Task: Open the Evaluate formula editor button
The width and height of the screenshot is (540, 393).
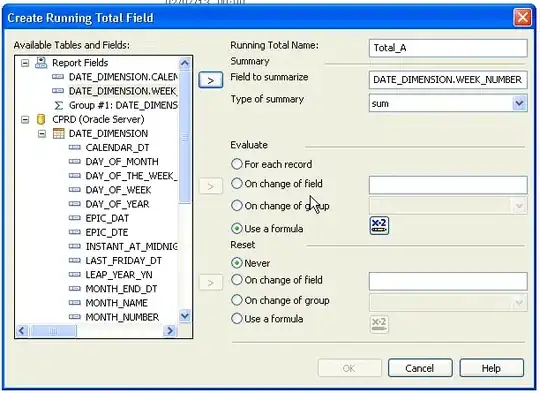Action: pyautogui.click(x=379, y=226)
